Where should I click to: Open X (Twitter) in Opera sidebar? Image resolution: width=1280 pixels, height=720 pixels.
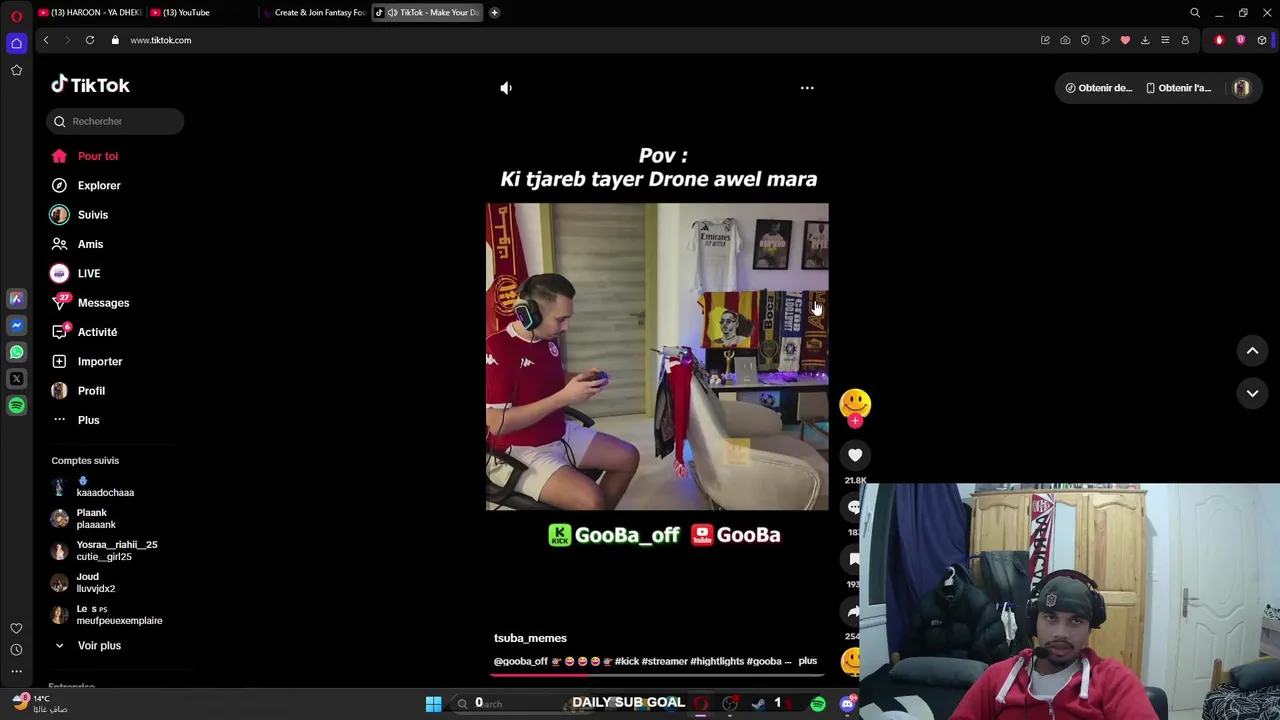[16, 379]
